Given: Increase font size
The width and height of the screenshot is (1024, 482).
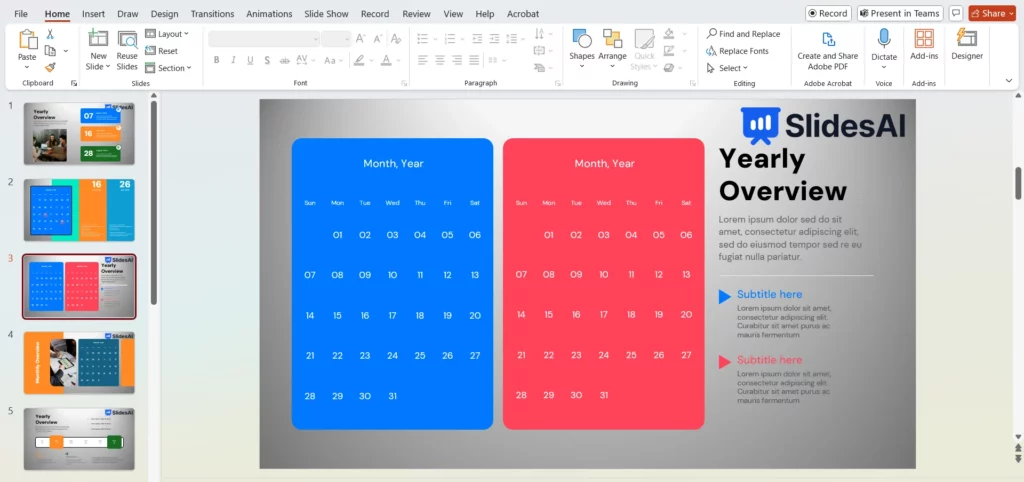Looking at the screenshot, I should [x=360, y=39].
